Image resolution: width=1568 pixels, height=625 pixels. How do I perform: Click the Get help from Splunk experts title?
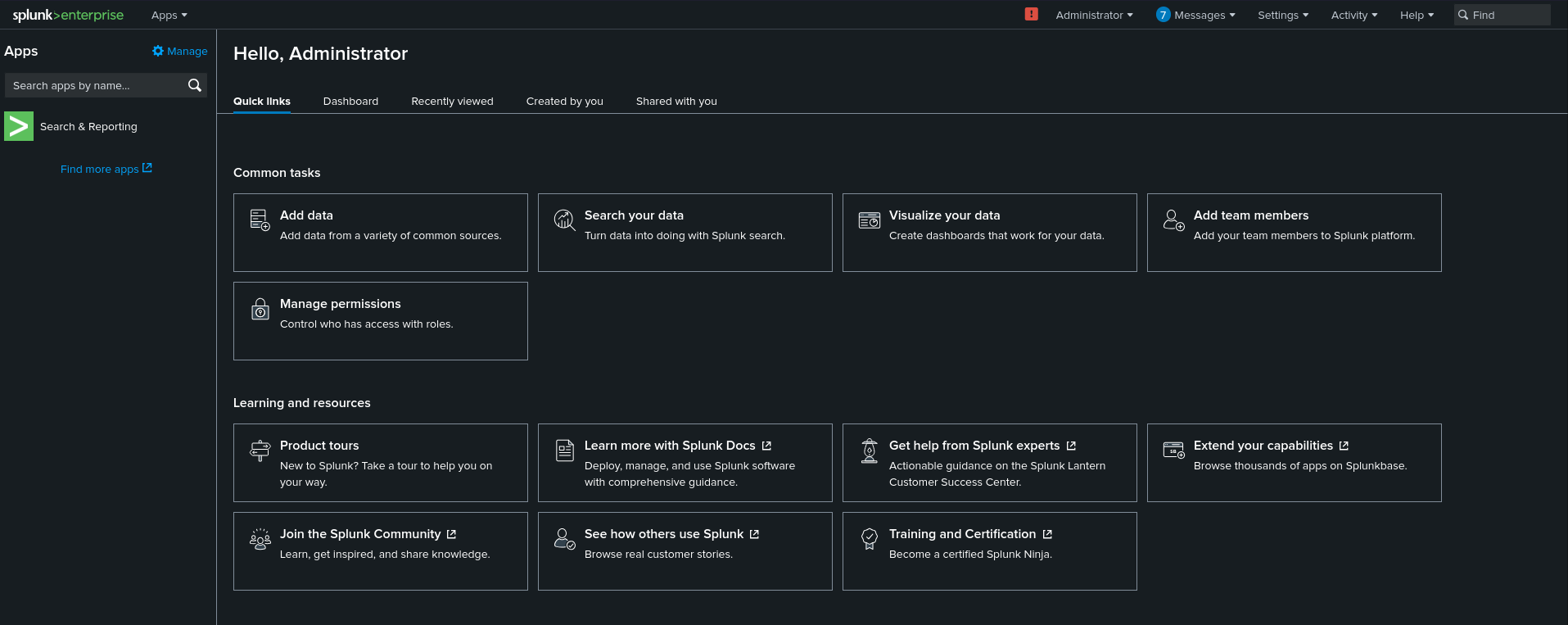pos(974,446)
